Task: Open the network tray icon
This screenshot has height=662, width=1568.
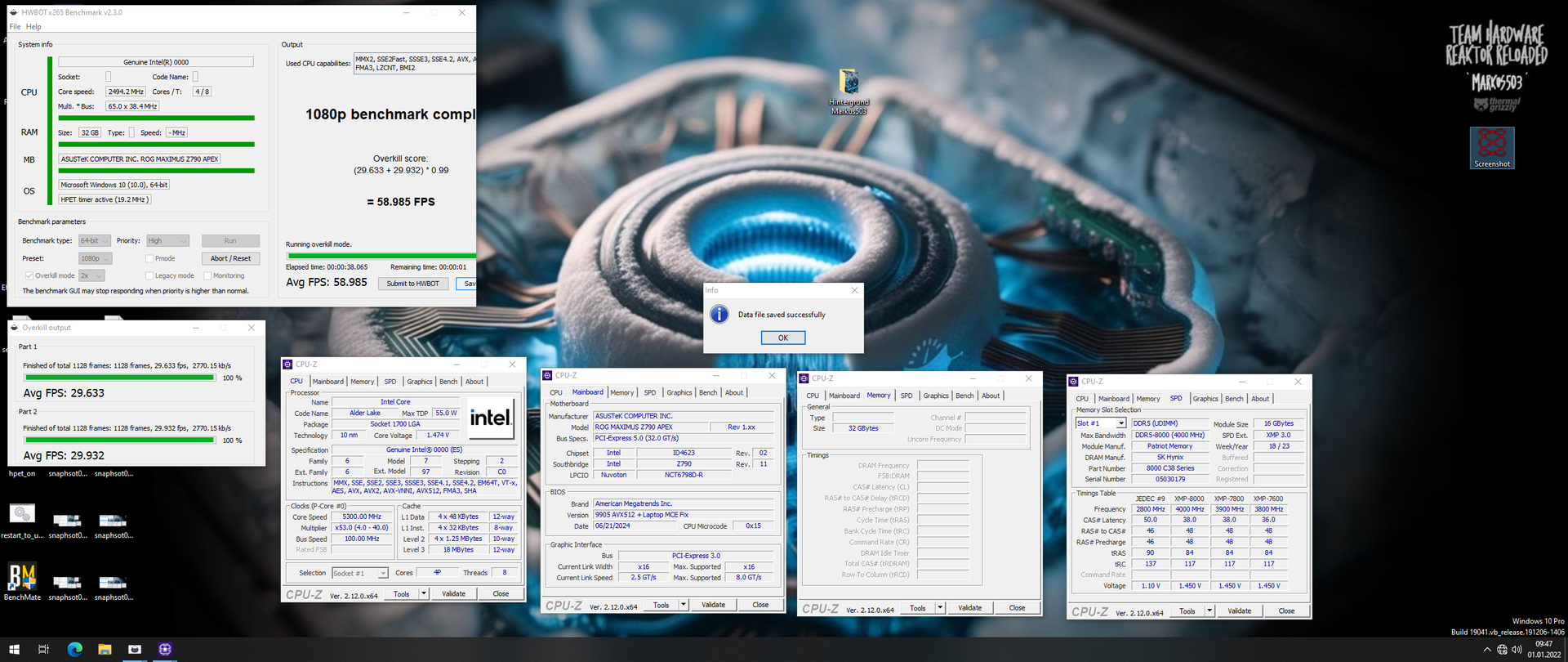Action: pyautogui.click(x=1502, y=650)
